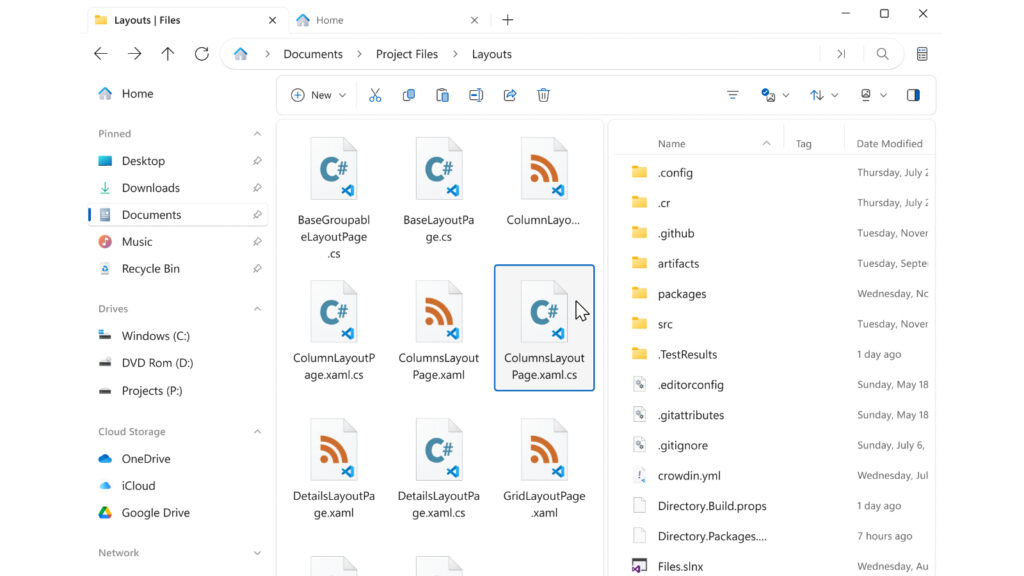The width and height of the screenshot is (1024, 576).
Task: Collapse the Cloud Storage section
Action: (257, 432)
